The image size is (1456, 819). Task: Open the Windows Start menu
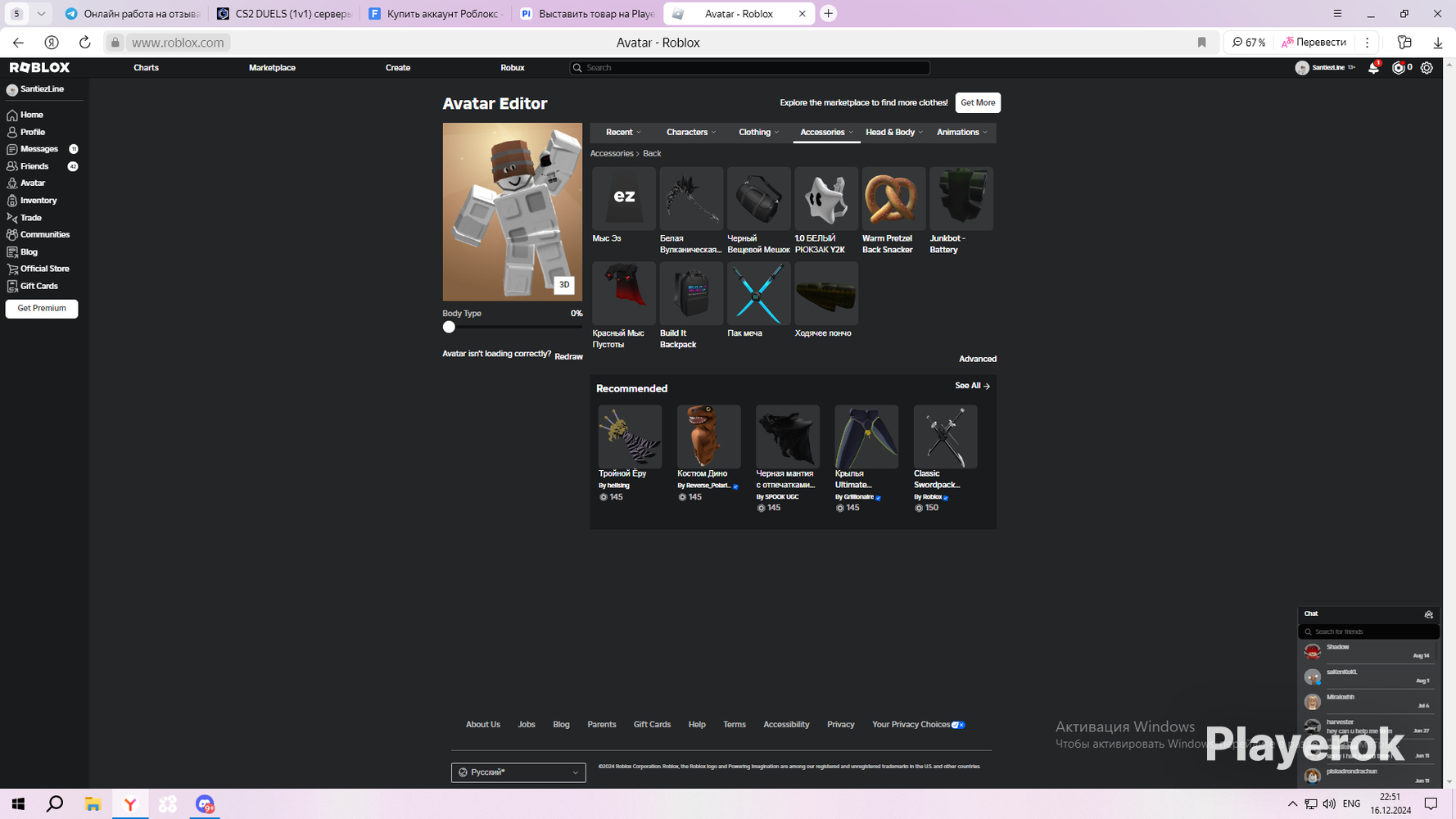18,804
